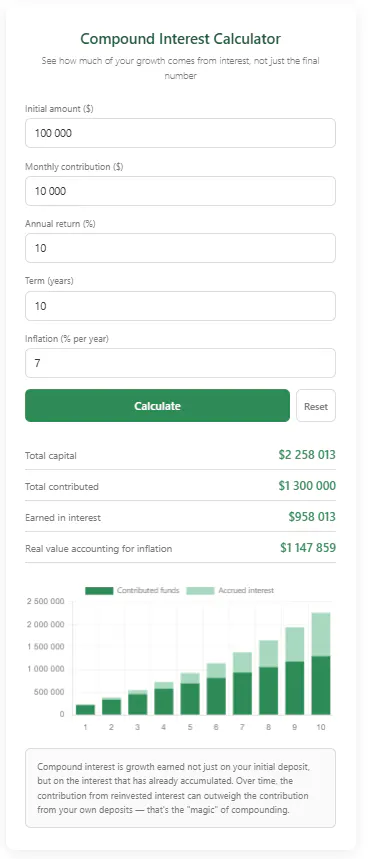Click the Contributed funds legend label
The image size is (370, 859).
[148, 591]
